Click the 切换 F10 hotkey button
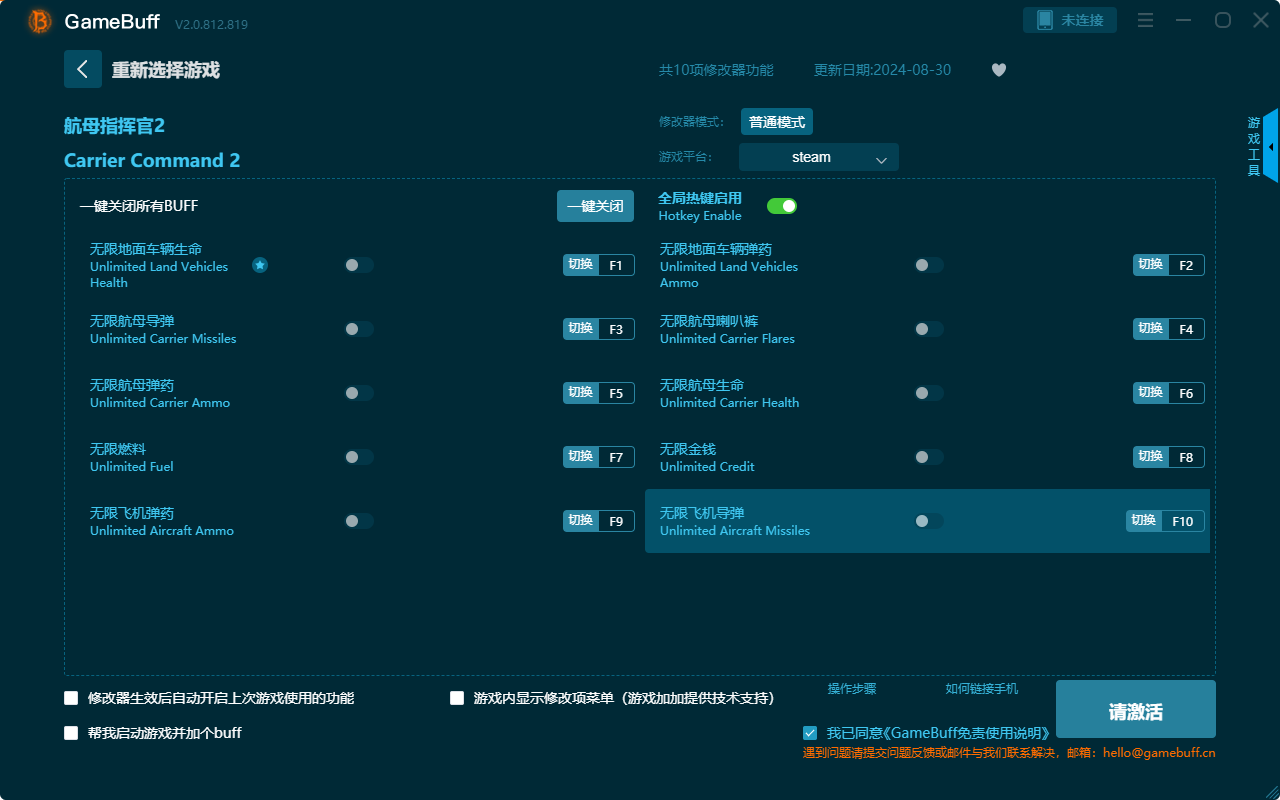 point(1164,520)
